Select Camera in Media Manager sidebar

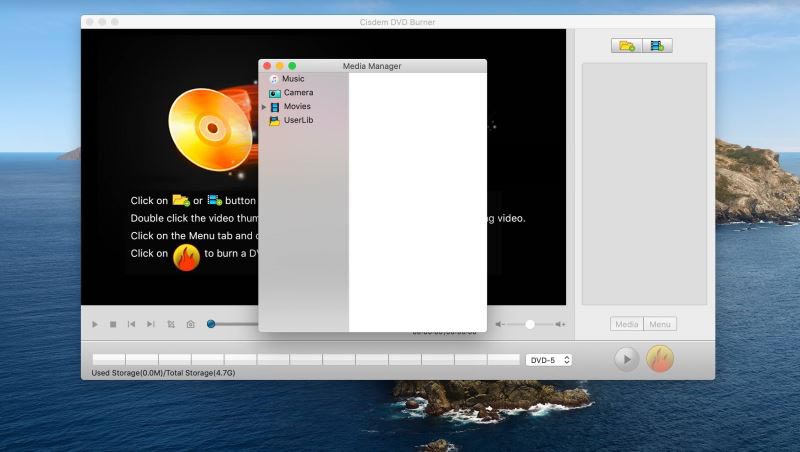pyautogui.click(x=298, y=92)
